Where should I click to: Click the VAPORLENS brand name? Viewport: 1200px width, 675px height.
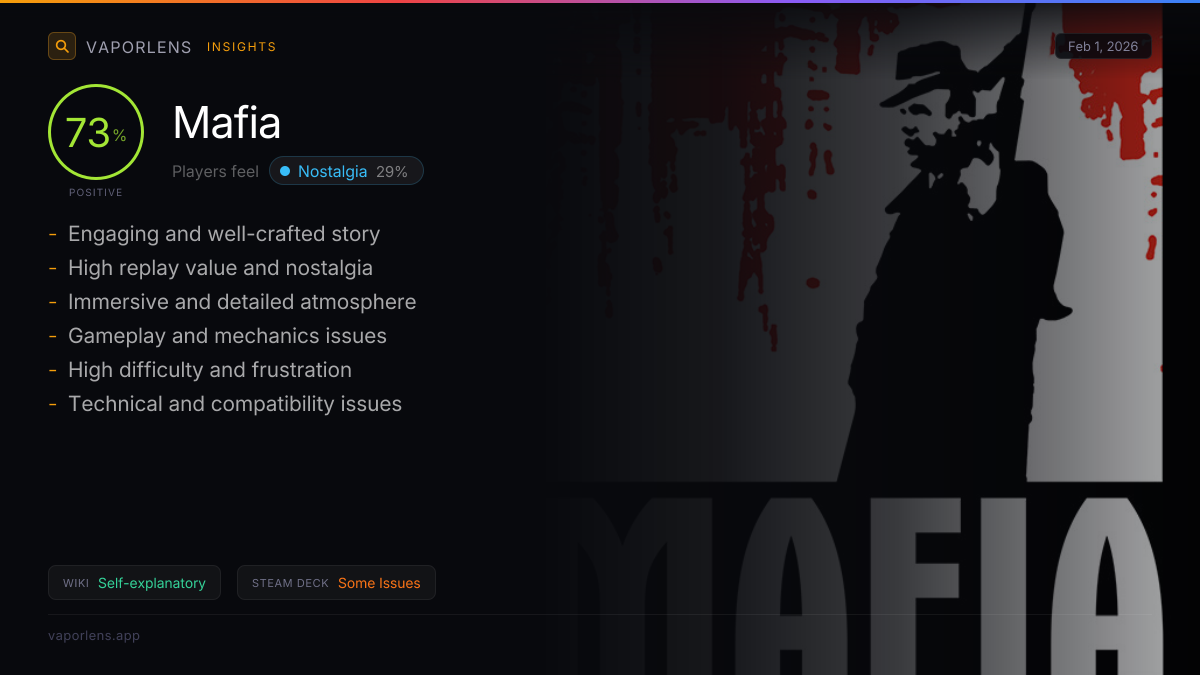(139, 47)
